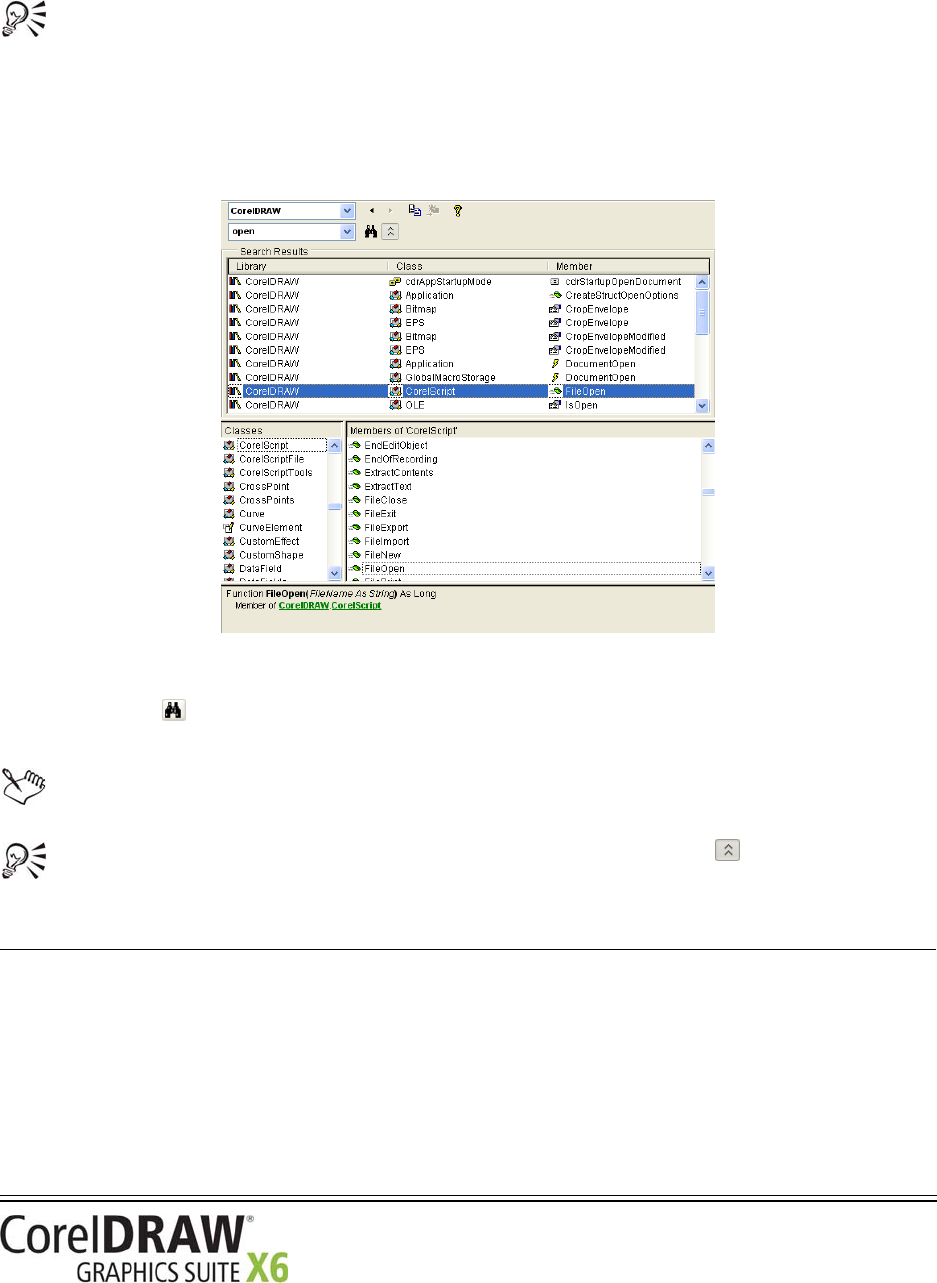Follow the CorelScript link in details pane
Screen dimensions: 937x1283
pos(356,606)
